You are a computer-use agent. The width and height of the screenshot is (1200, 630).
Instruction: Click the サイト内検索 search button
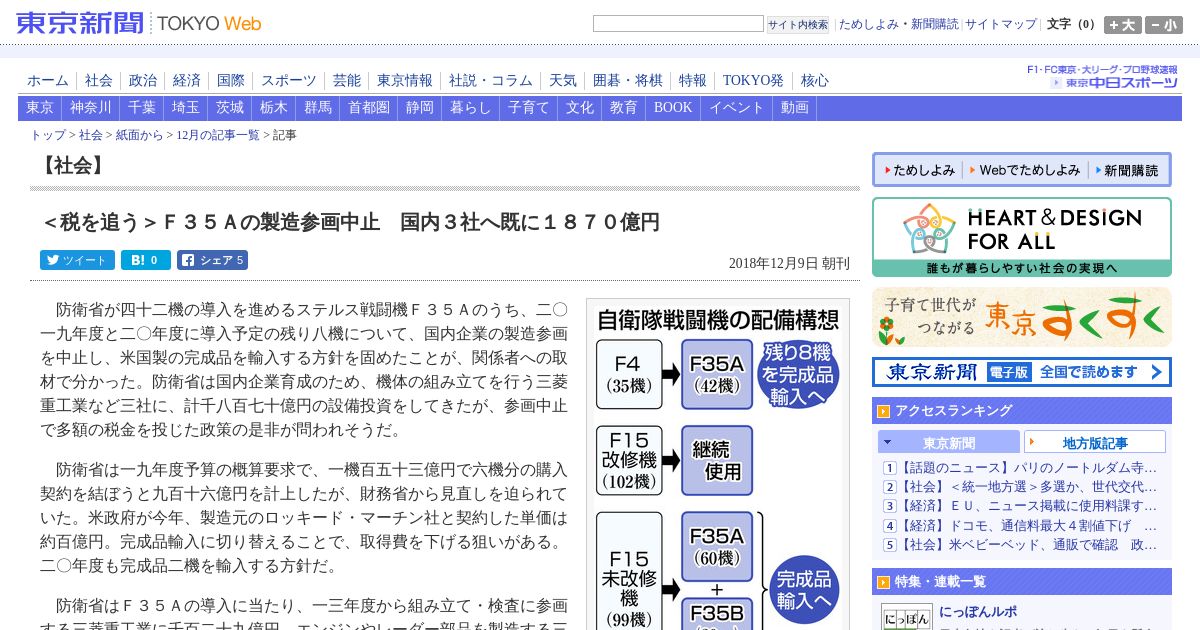798,25
